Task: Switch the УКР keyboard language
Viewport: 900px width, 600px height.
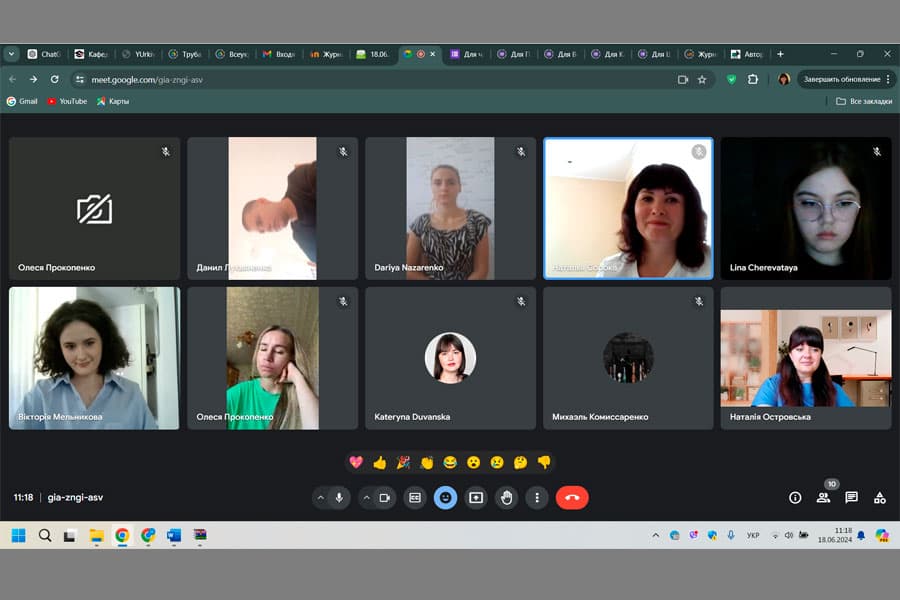Action: [x=752, y=535]
